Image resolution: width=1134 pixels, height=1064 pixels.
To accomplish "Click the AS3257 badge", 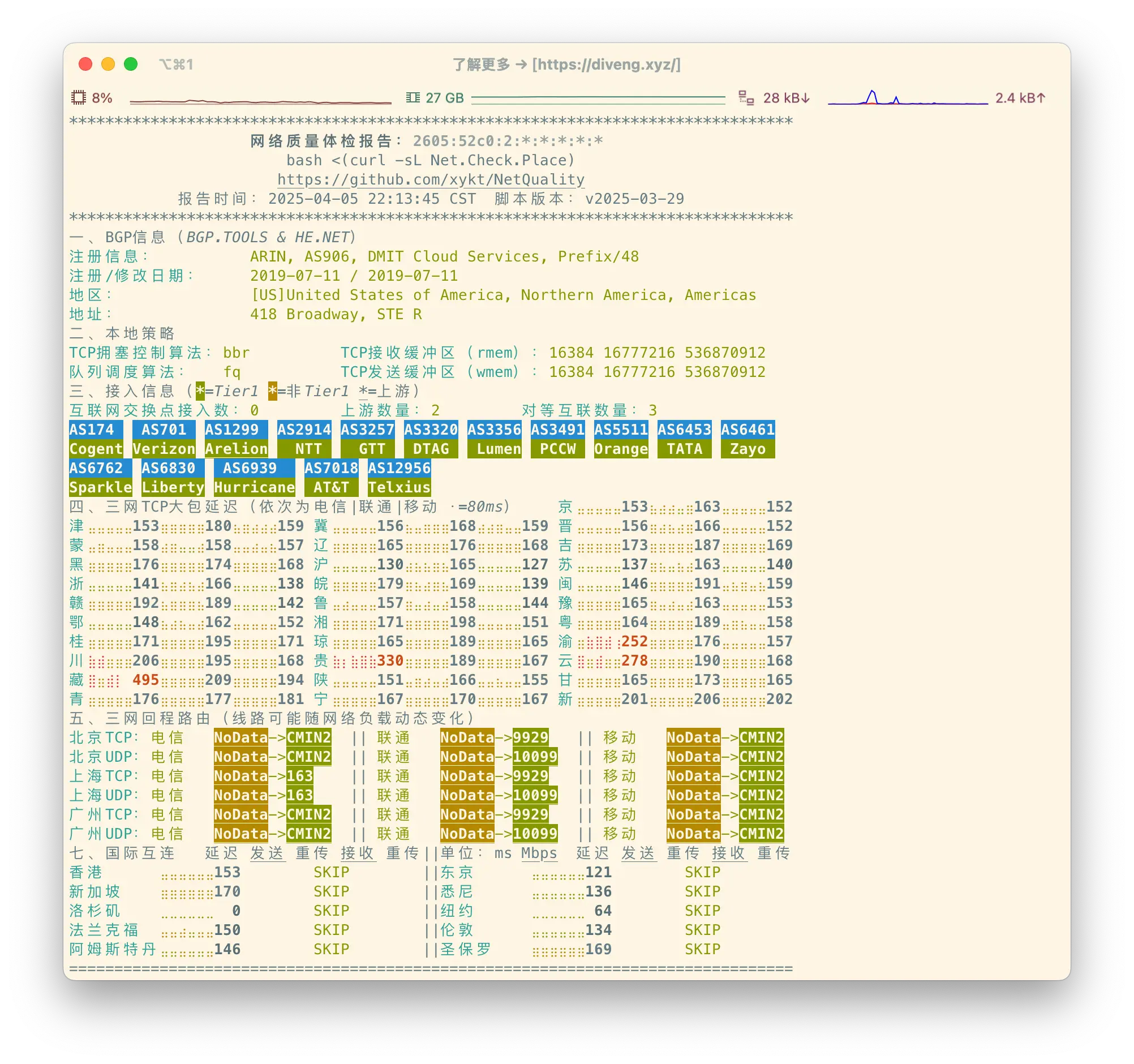I will (367, 430).
